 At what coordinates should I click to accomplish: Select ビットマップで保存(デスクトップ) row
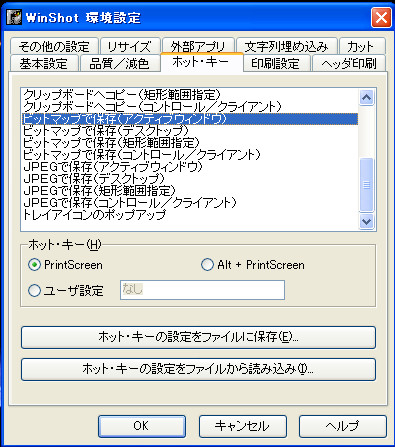pyautogui.click(x=190, y=131)
